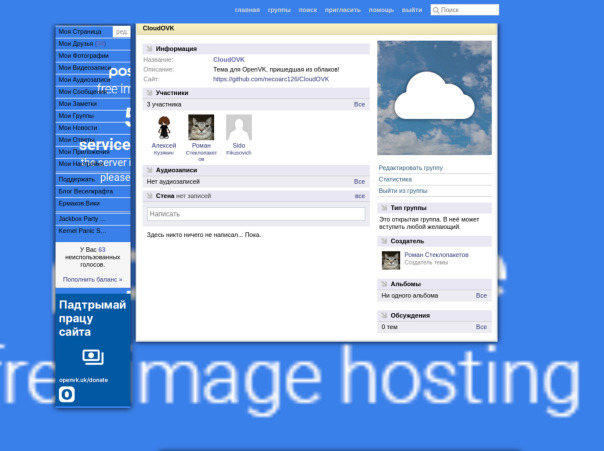Click the OpenVK logo icon in banner
Viewport: 604px width, 451px height.
click(67, 394)
